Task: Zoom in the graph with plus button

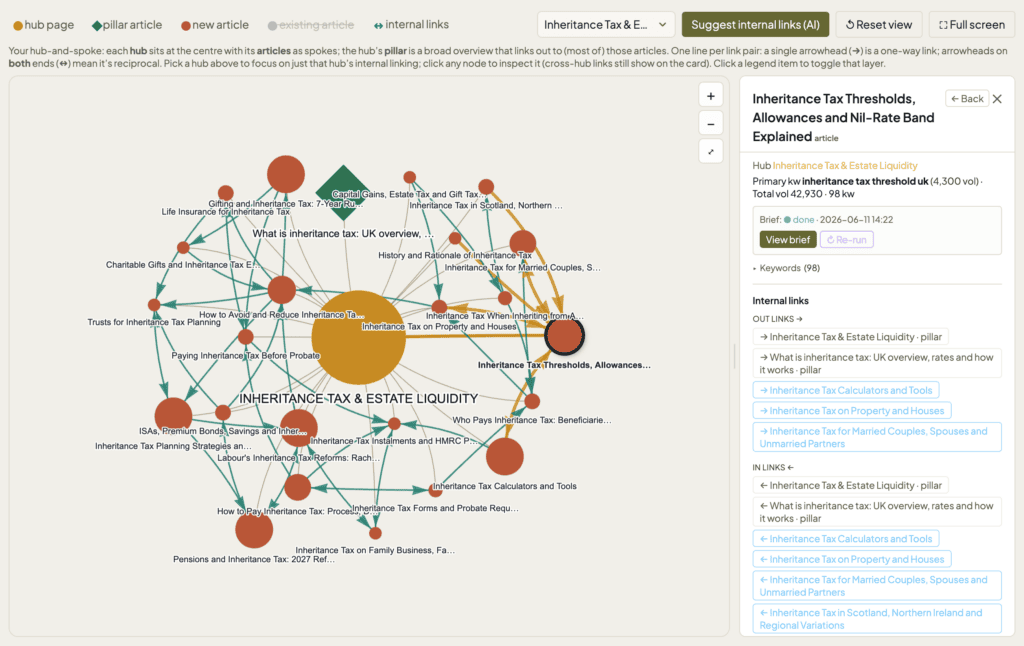Action: [x=711, y=96]
